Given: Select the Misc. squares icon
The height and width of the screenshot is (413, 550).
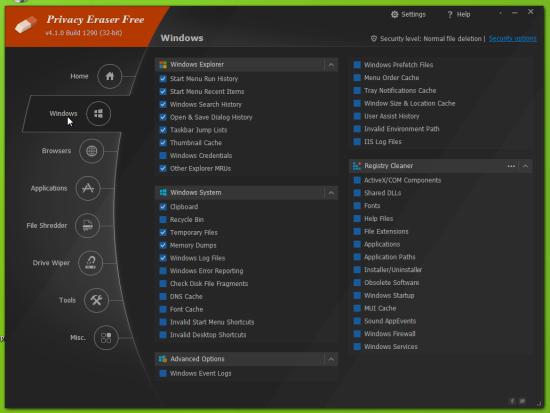Looking at the screenshot, I should click(106, 338).
